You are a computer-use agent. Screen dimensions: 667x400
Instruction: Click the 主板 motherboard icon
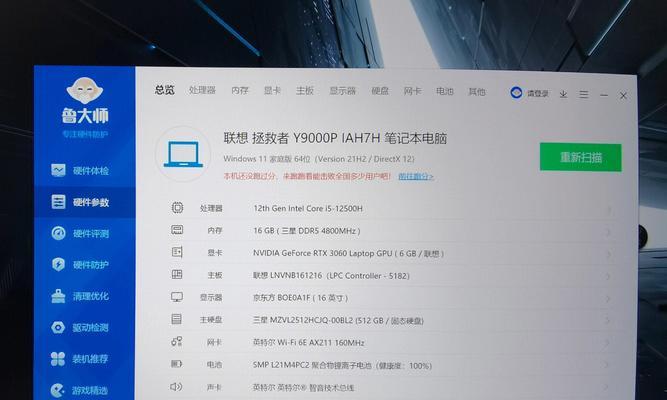click(x=177, y=274)
